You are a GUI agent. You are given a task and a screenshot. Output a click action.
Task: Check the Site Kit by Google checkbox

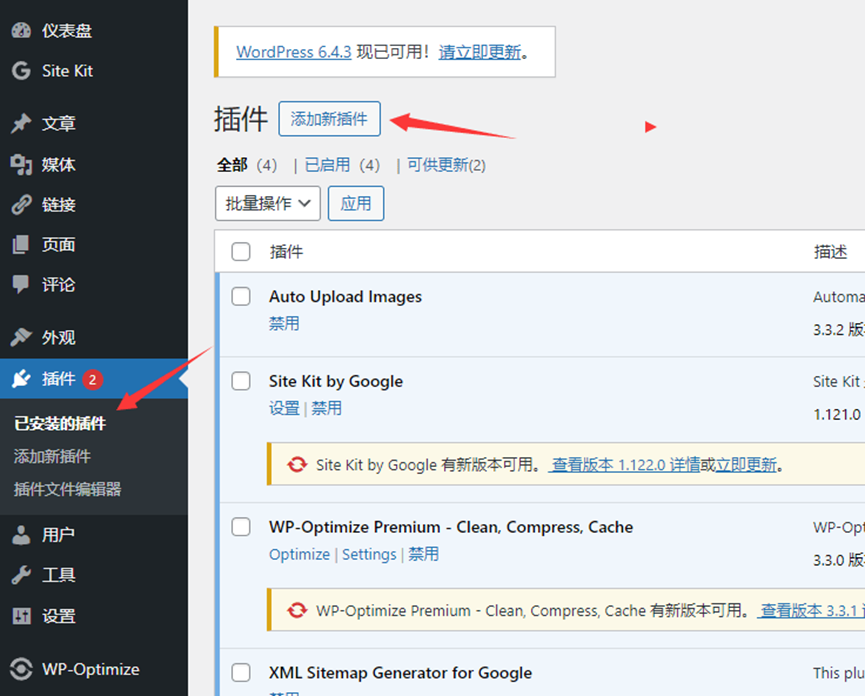[x=241, y=381]
